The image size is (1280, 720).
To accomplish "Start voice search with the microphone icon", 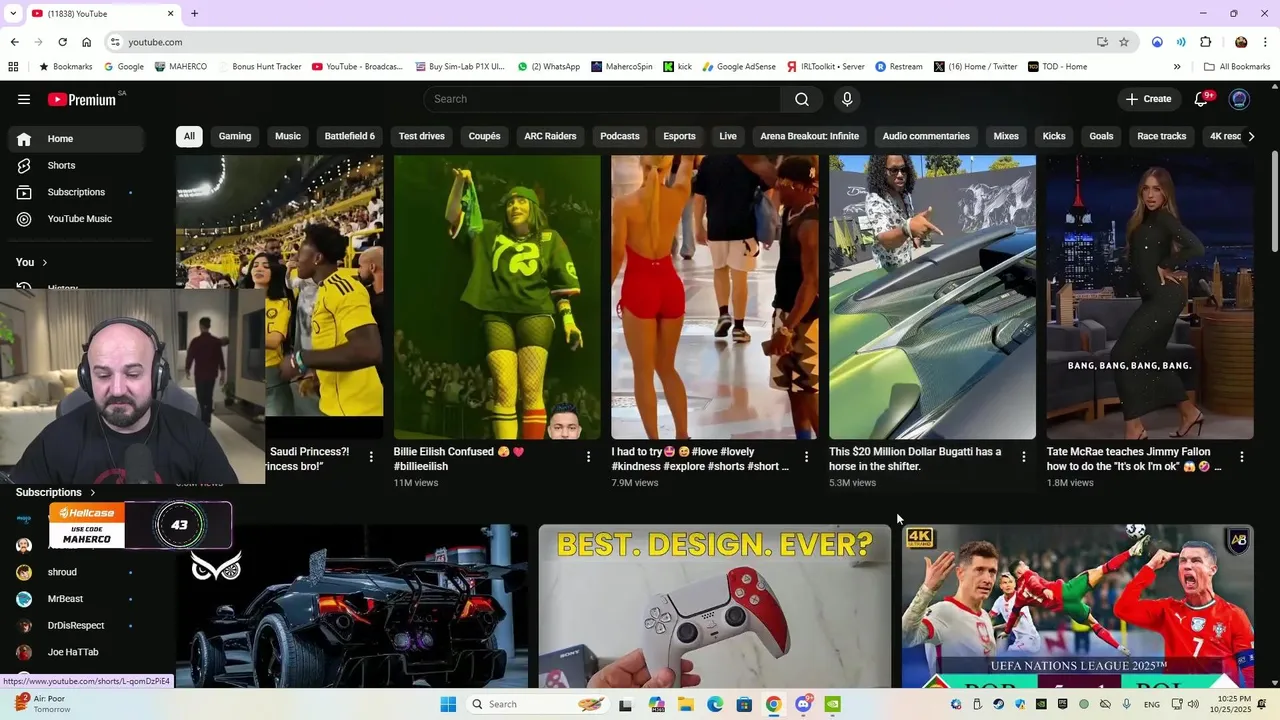I will pos(847,99).
